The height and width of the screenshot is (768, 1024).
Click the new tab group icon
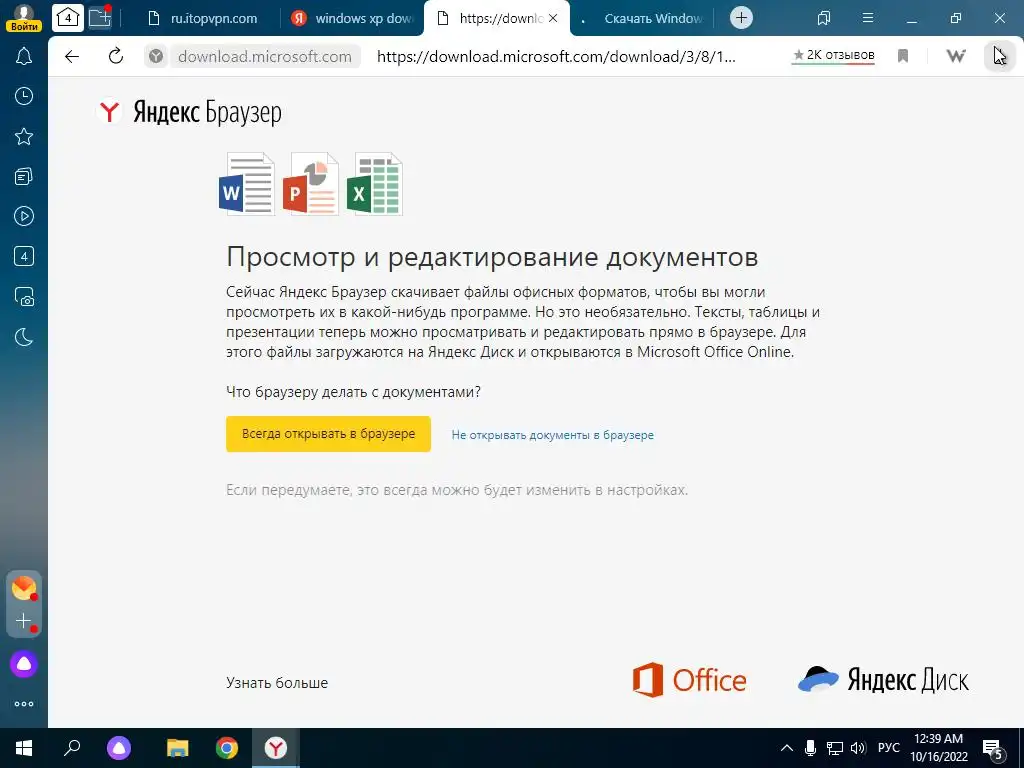(100, 18)
